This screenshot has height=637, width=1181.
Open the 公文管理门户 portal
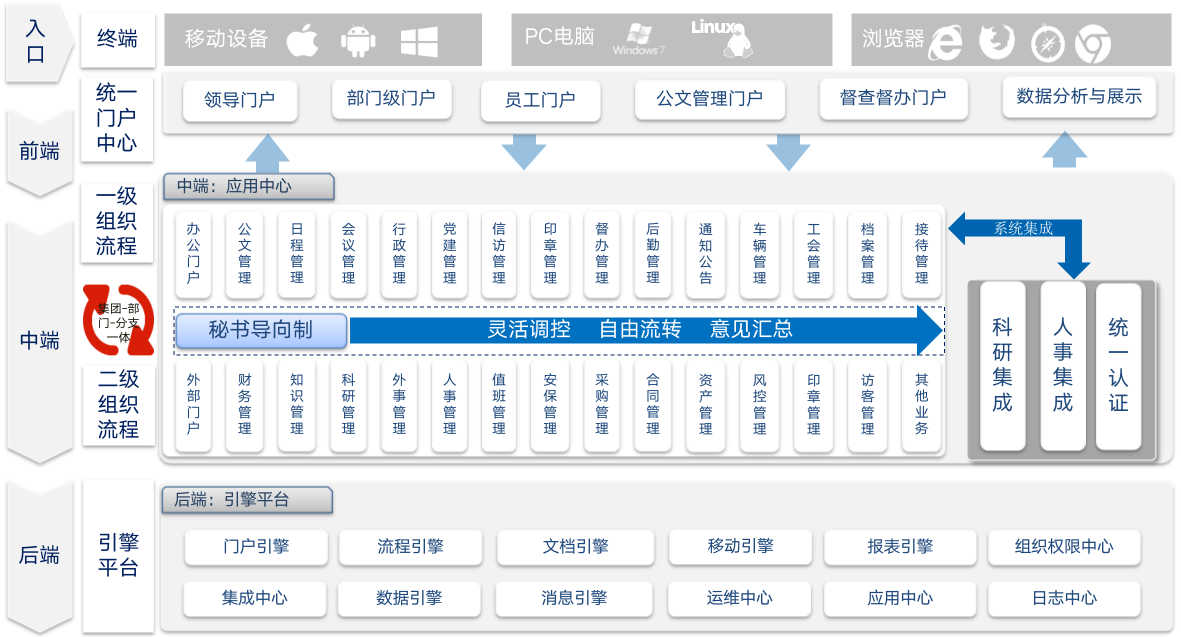click(709, 99)
